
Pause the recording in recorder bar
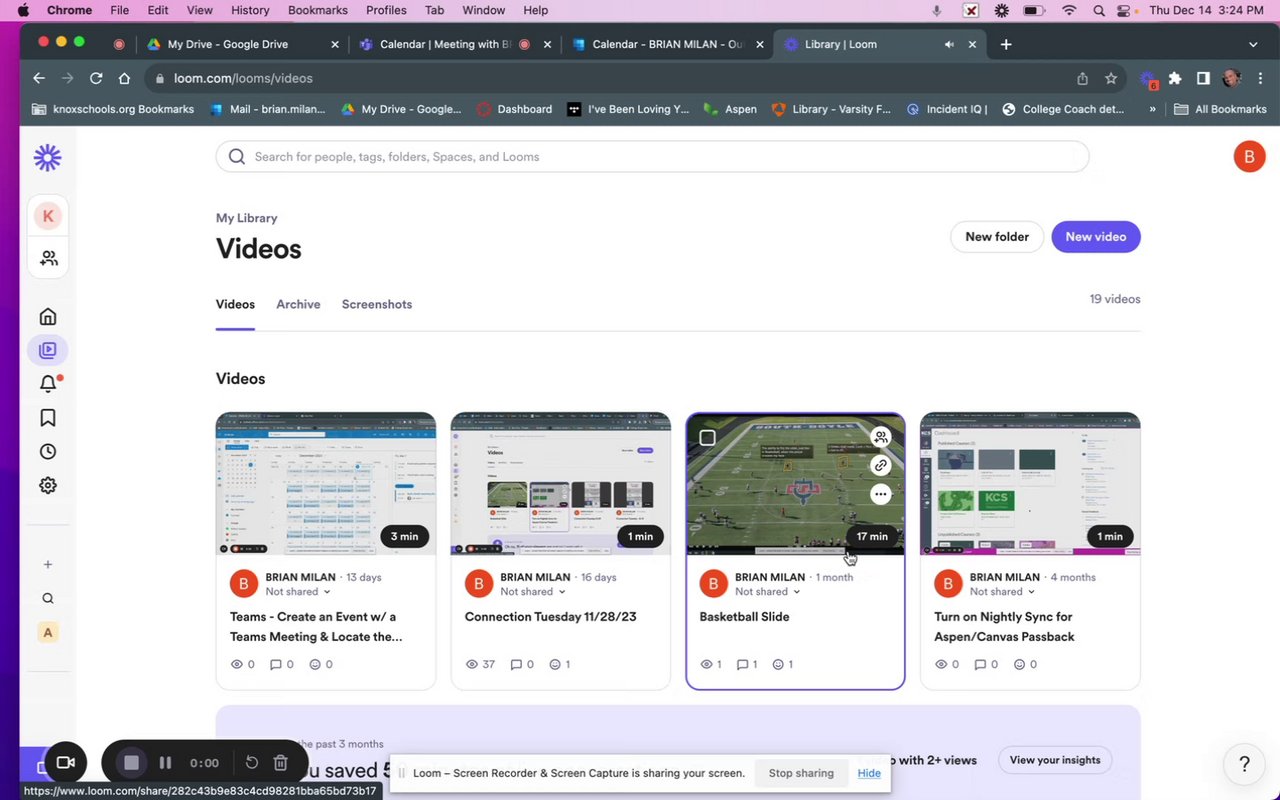[165, 763]
